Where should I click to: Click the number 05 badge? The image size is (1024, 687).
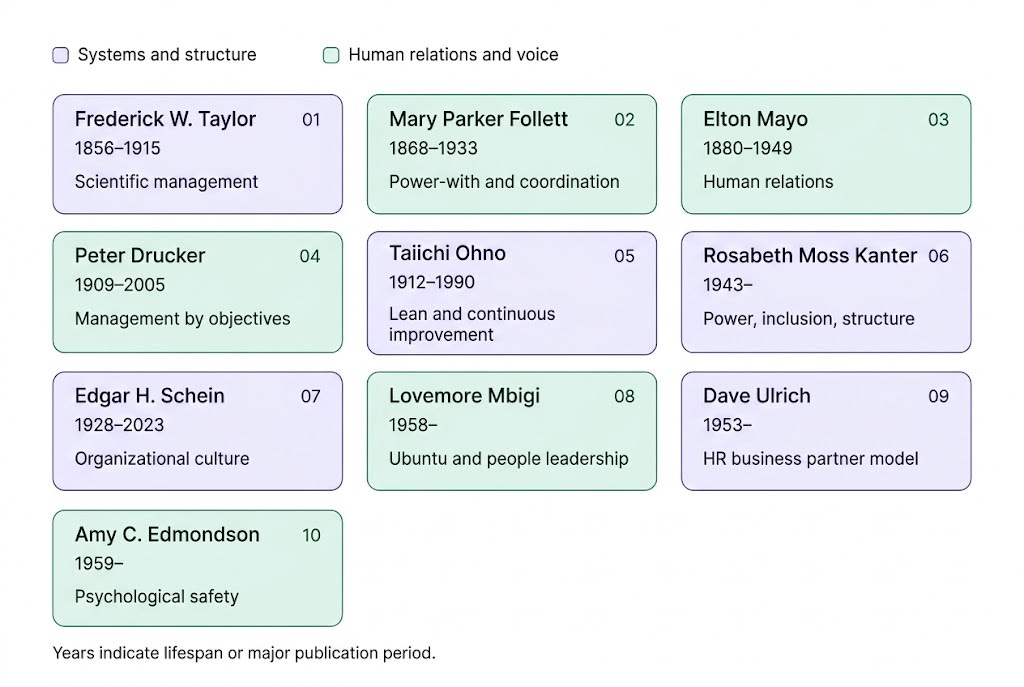[x=624, y=256]
